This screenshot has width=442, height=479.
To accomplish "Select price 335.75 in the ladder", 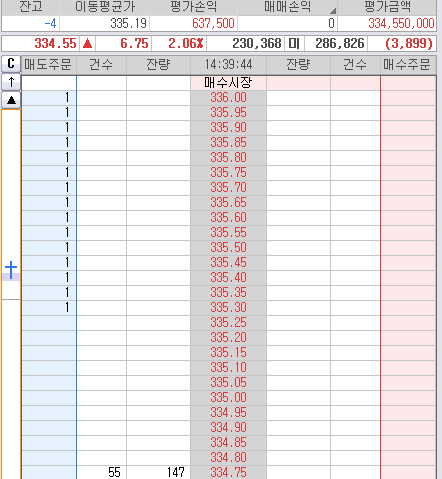I will [x=228, y=173].
